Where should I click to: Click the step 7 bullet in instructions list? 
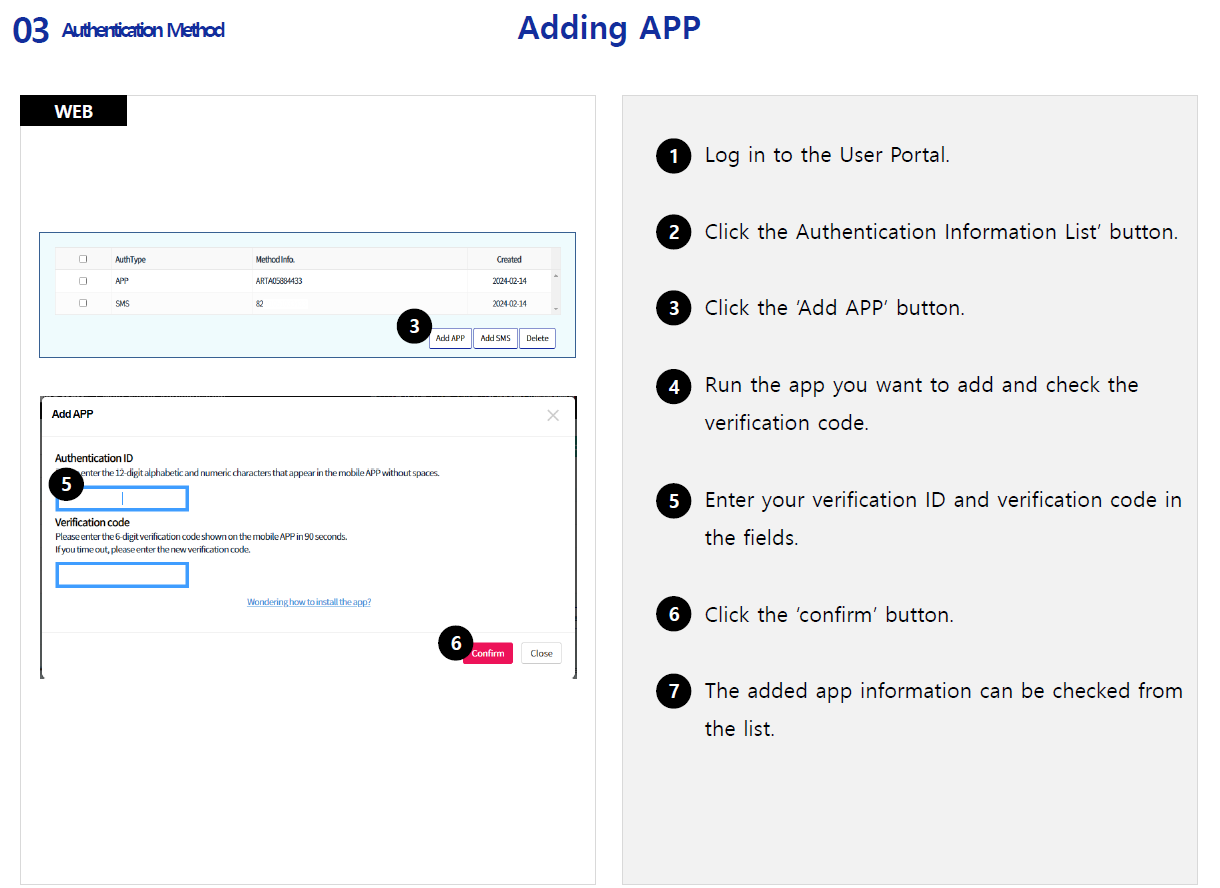point(674,692)
